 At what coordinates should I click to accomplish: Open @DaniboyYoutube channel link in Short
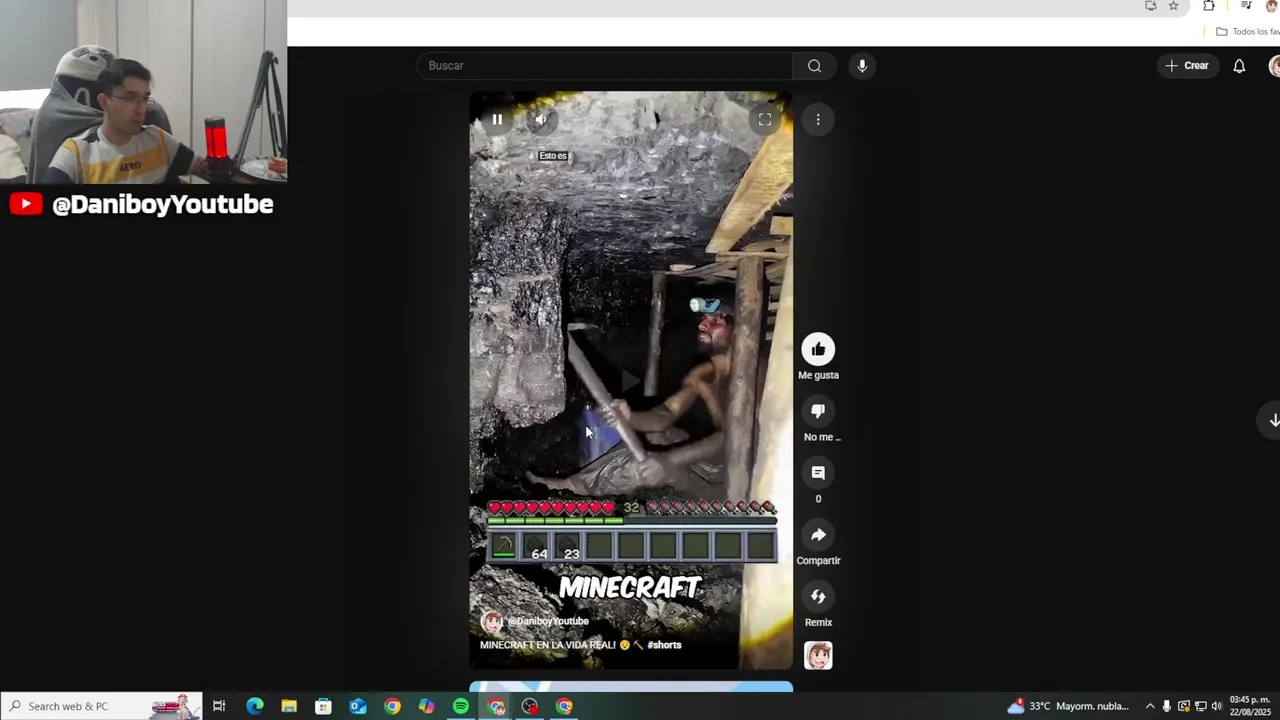click(x=548, y=621)
